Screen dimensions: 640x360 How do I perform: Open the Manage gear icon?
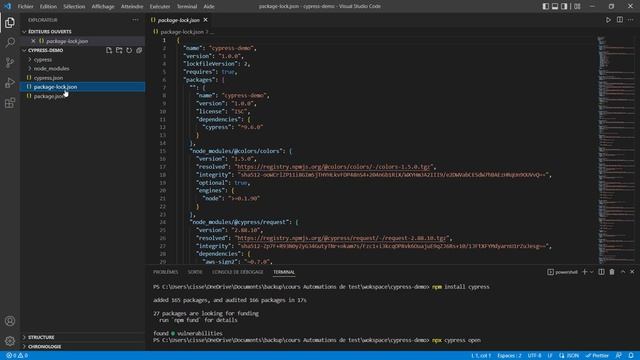(x=10, y=341)
